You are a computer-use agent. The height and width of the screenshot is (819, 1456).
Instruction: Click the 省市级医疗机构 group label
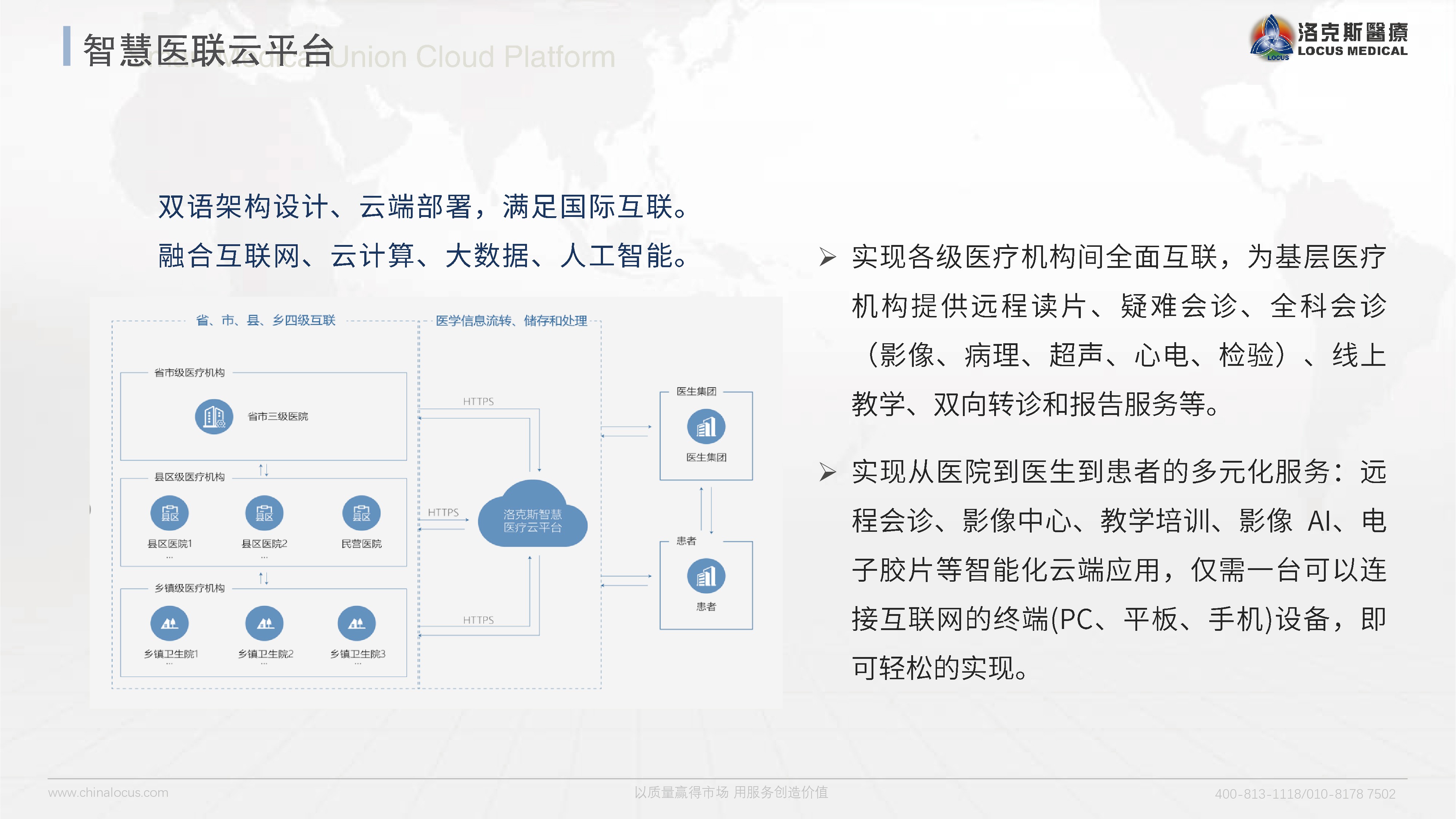(x=189, y=372)
